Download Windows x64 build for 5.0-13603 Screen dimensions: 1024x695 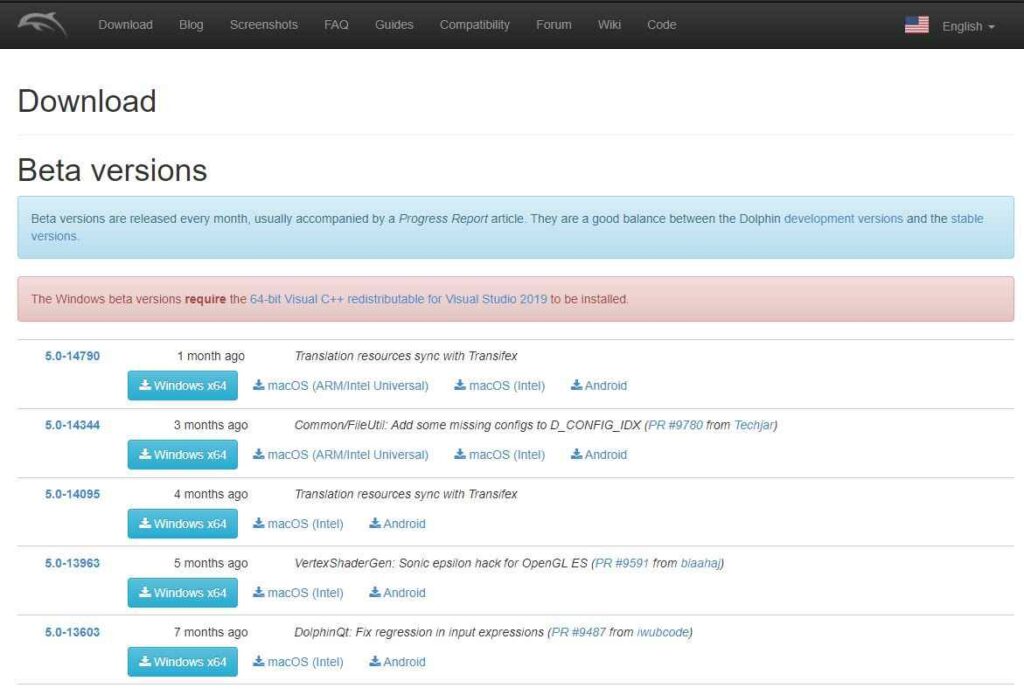pos(182,661)
